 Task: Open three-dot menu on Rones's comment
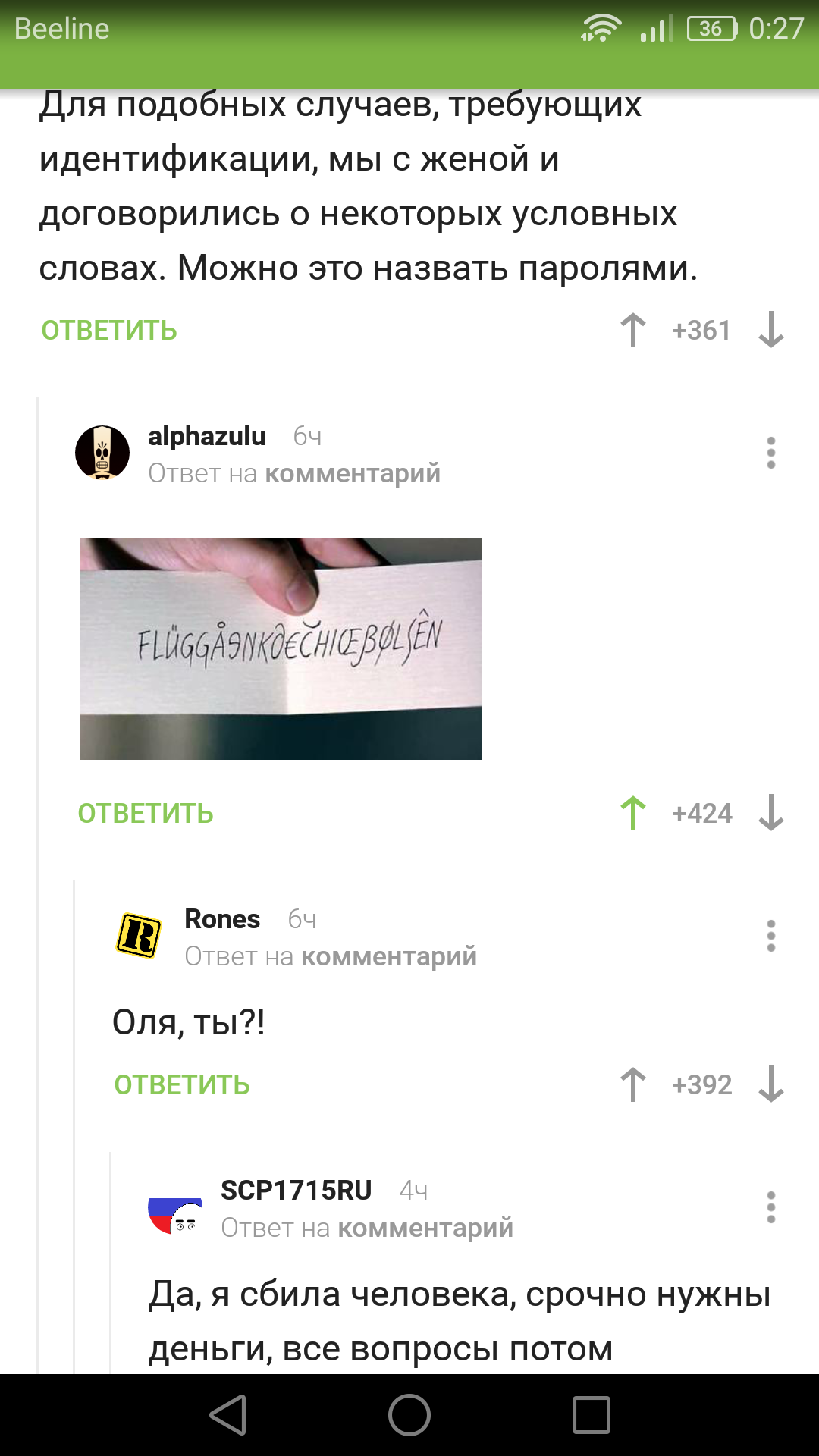pyautogui.click(x=771, y=936)
